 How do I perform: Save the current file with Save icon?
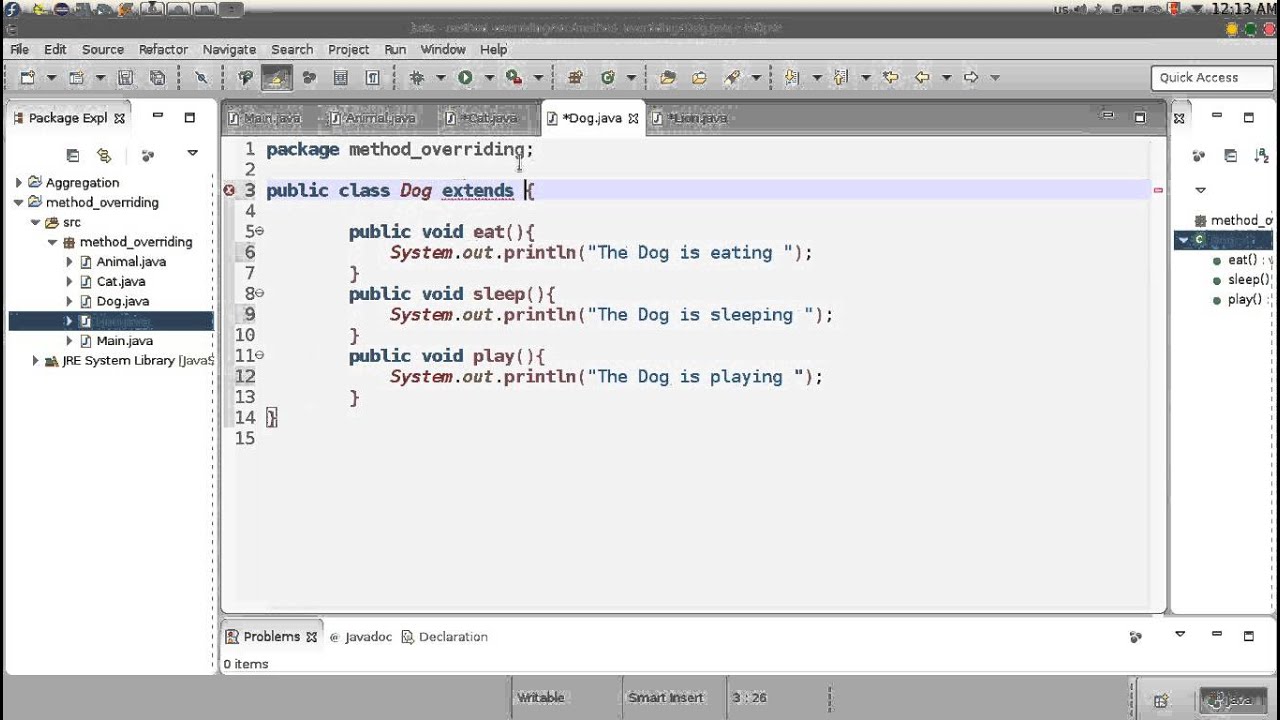126,77
